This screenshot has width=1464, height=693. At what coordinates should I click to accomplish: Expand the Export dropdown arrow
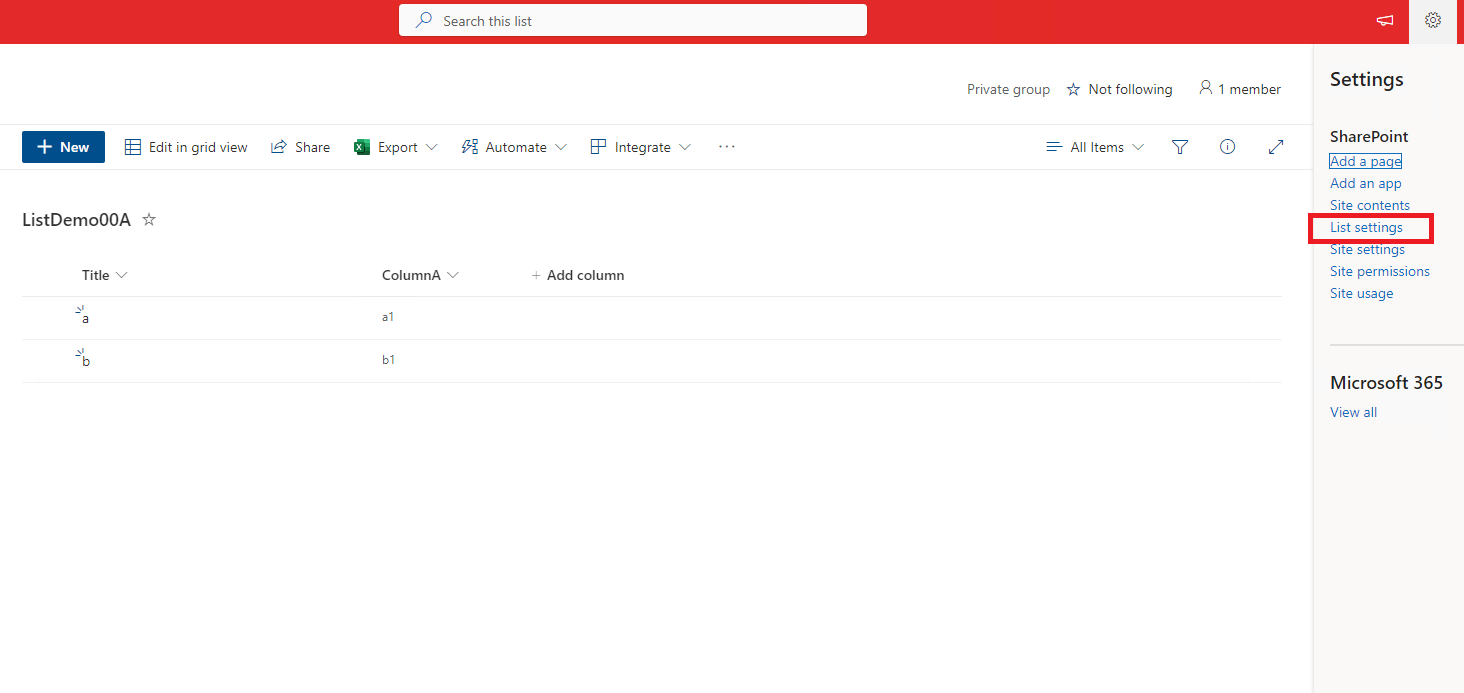pyautogui.click(x=431, y=147)
